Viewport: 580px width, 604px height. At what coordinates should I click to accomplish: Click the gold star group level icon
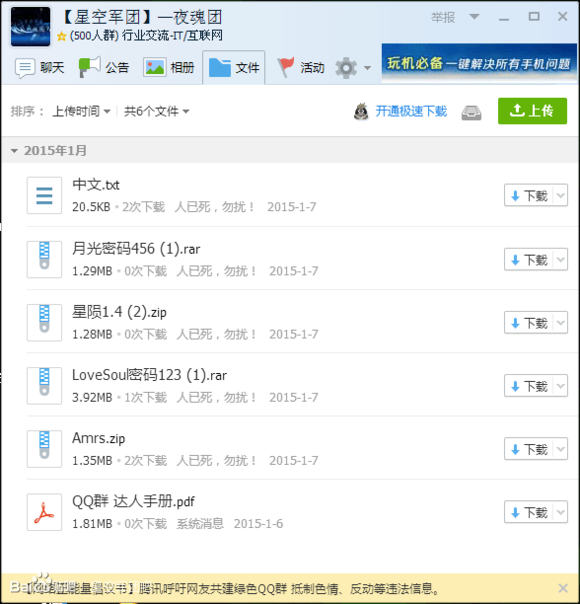pyautogui.click(x=62, y=37)
